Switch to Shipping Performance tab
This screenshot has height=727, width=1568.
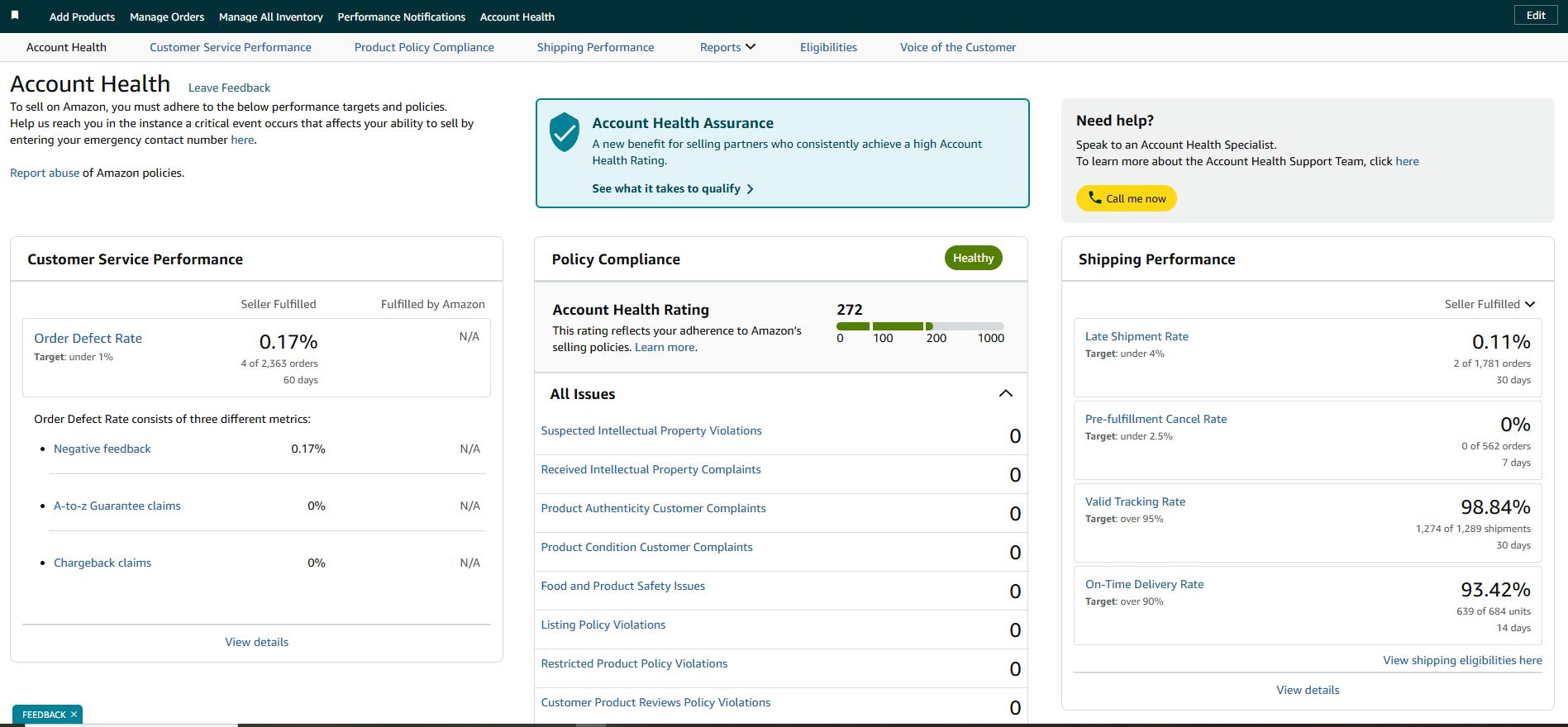pyautogui.click(x=595, y=47)
